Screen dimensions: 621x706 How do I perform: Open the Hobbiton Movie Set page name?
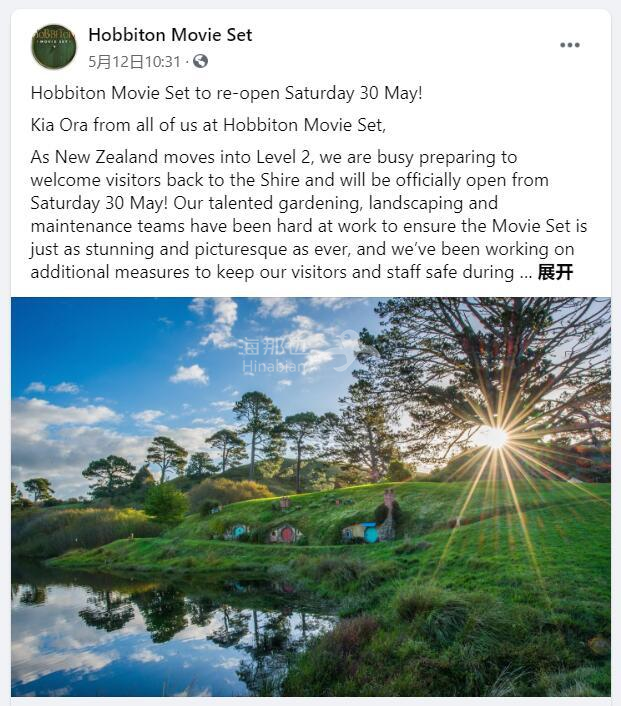[x=170, y=35]
